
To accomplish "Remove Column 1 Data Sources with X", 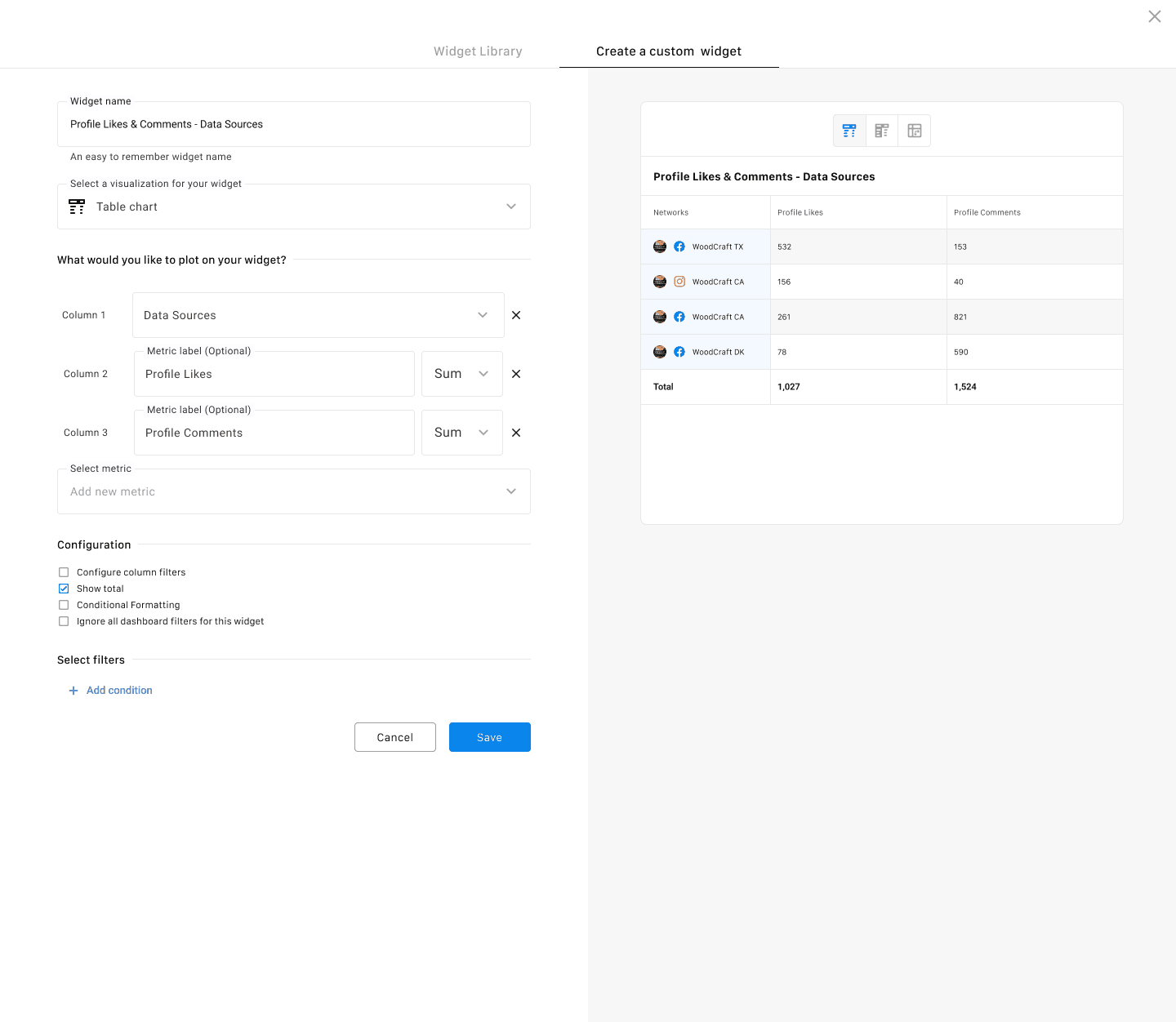I will click(516, 315).
